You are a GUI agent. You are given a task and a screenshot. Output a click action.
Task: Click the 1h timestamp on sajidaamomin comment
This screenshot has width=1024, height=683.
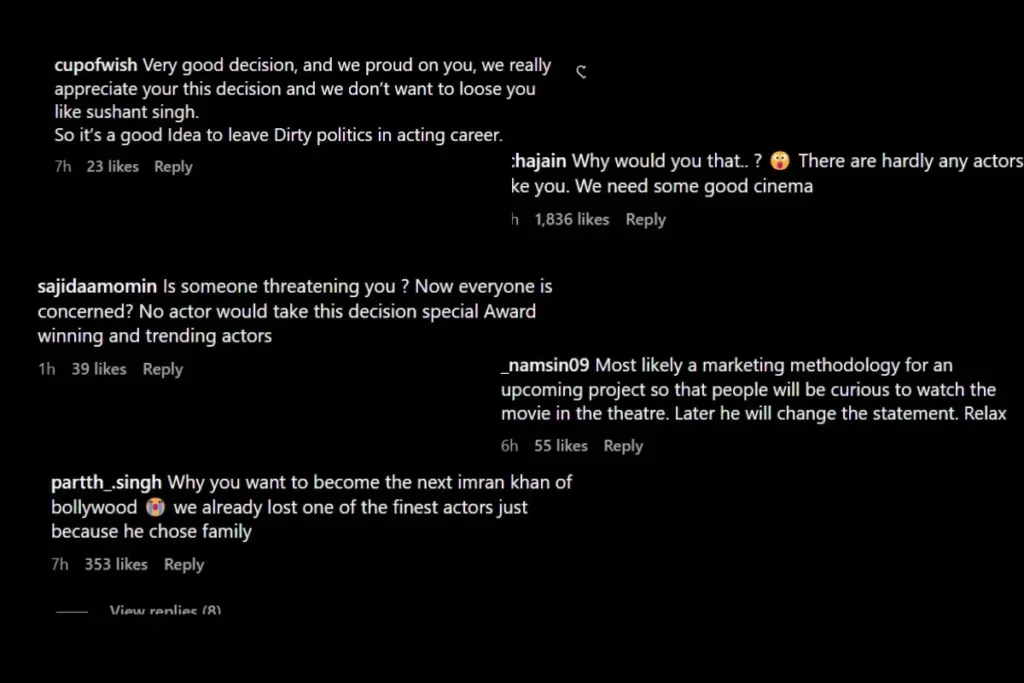pos(46,369)
